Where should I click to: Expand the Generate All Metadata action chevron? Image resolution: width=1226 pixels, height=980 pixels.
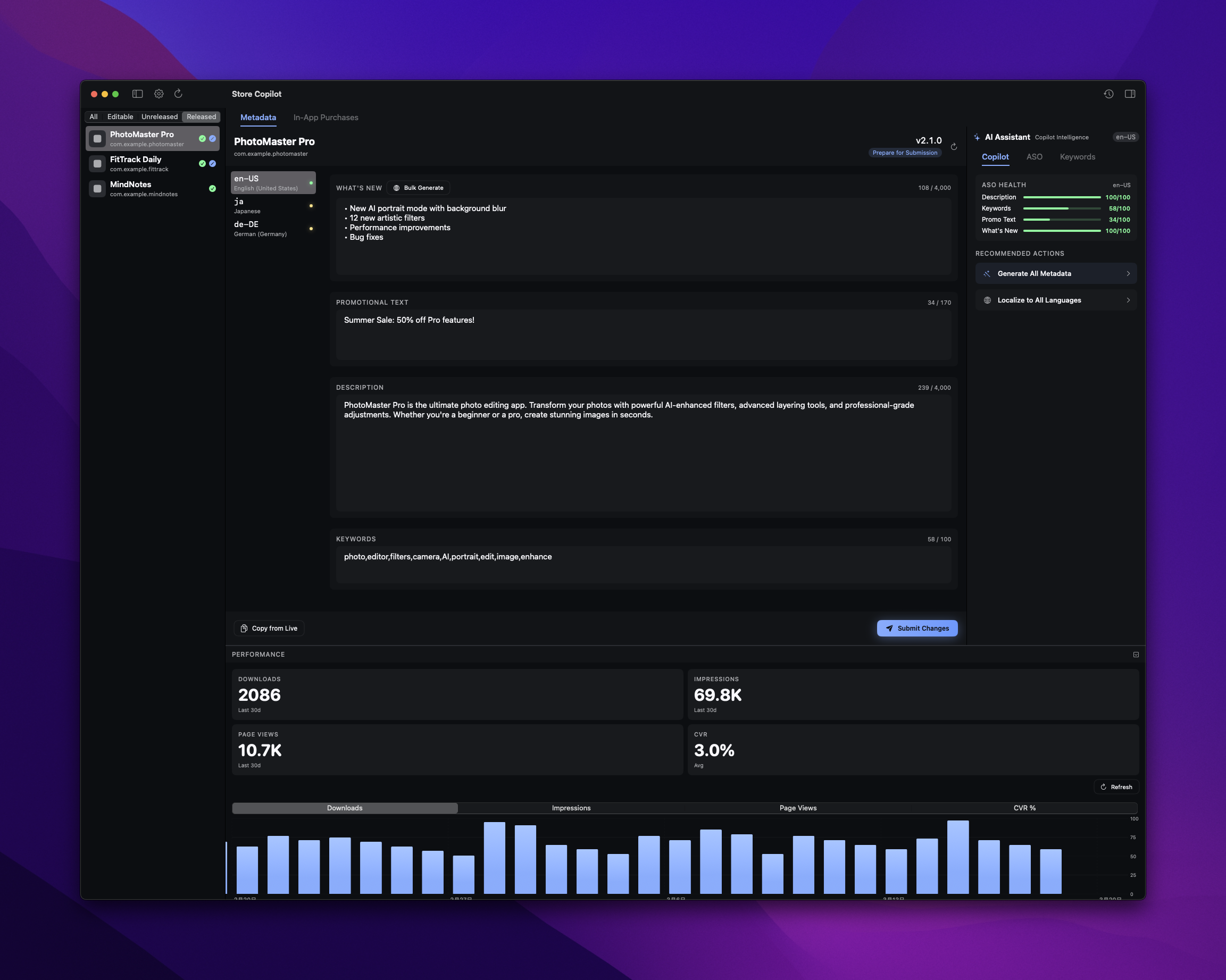coord(1129,273)
